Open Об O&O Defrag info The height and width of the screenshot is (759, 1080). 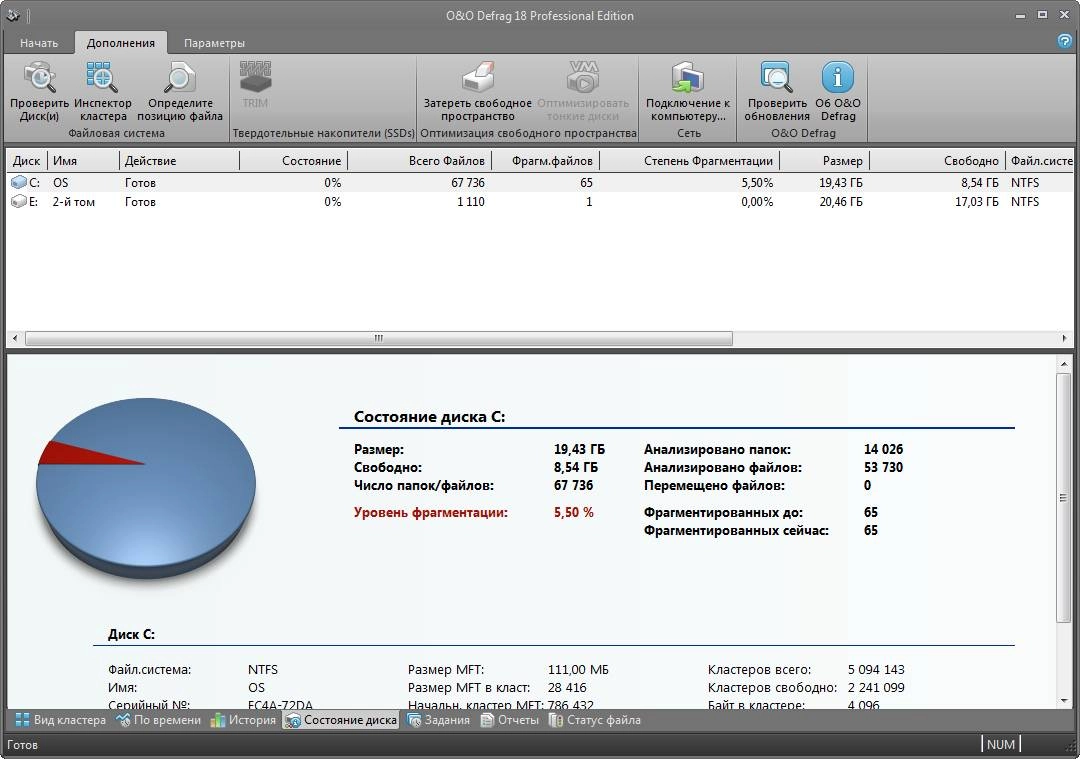[838, 92]
